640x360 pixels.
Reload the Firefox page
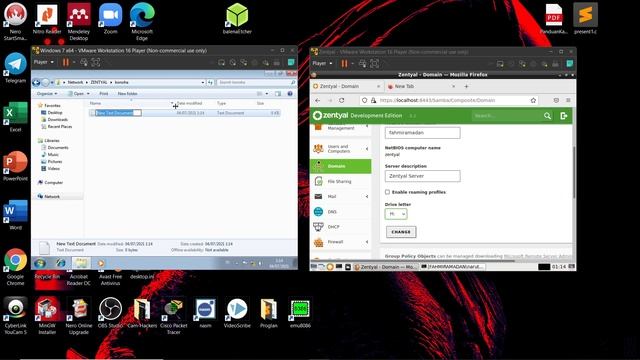(342, 100)
